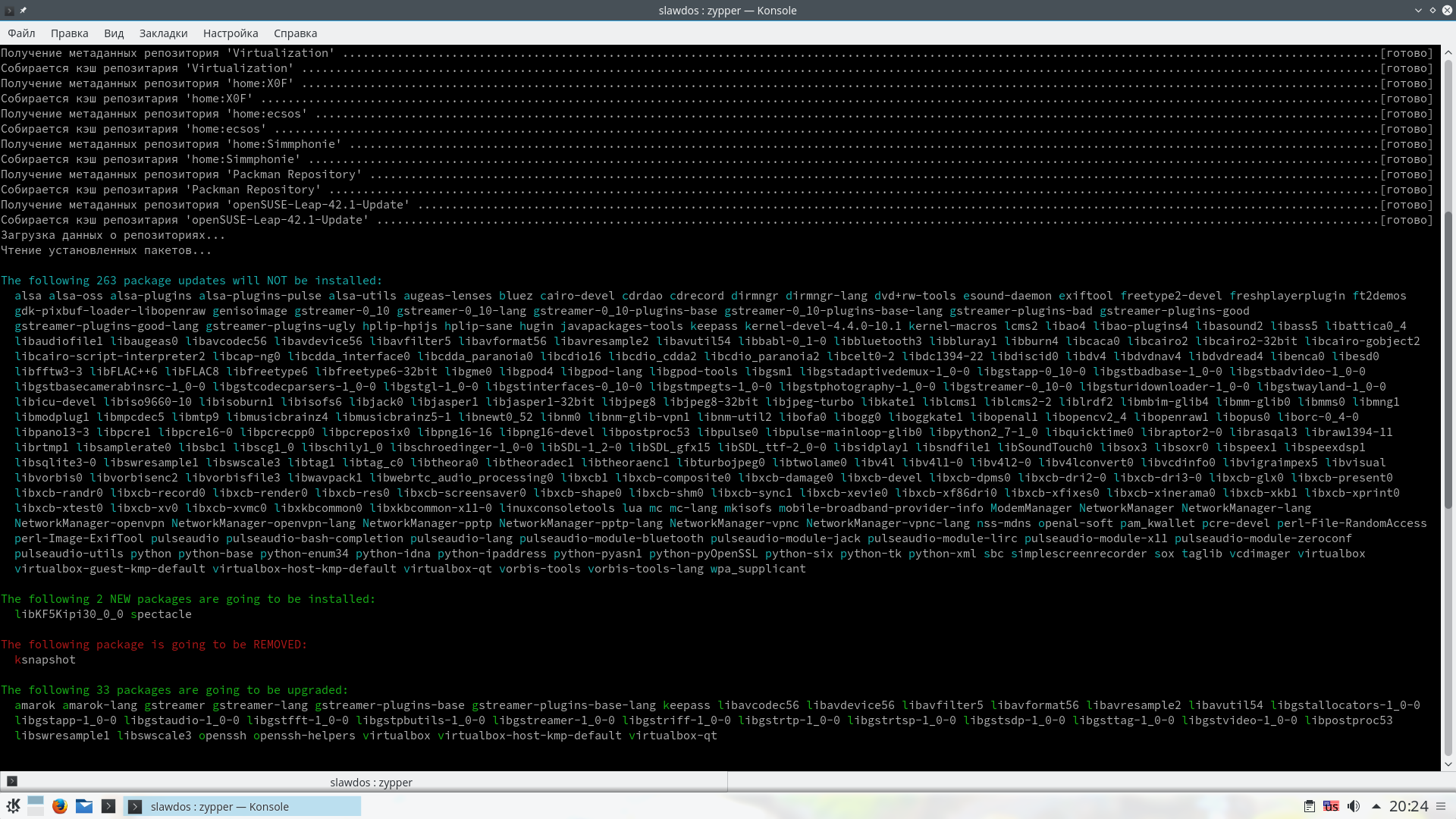
Task: Click the 'virtualbox-host-kmp-default' package in upgrade list
Action: pyautogui.click(x=529, y=736)
